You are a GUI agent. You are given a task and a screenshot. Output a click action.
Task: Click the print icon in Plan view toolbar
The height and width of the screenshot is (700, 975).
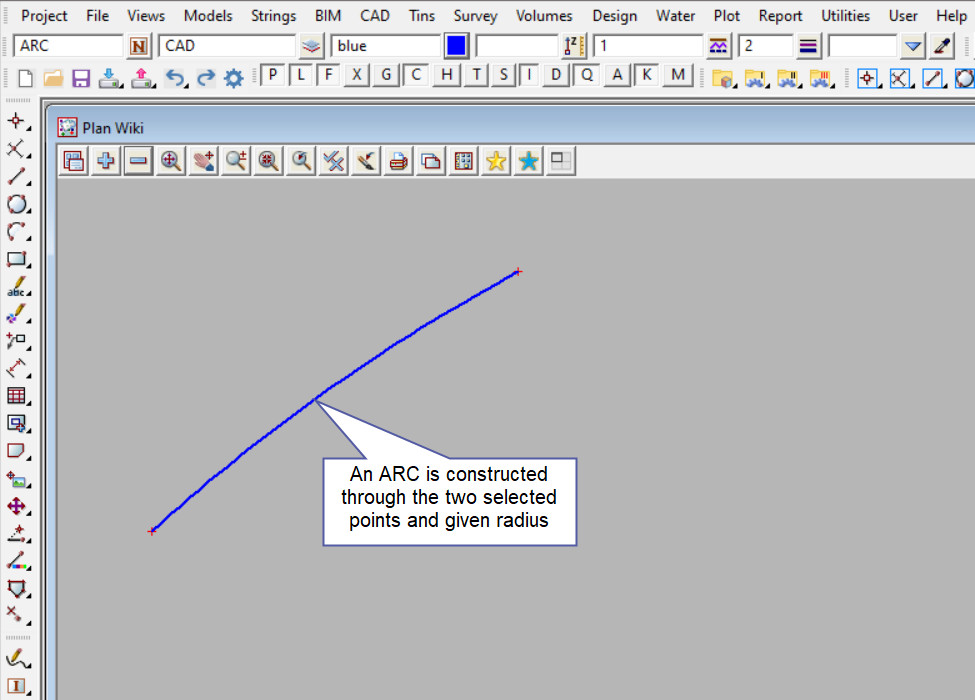[398, 161]
